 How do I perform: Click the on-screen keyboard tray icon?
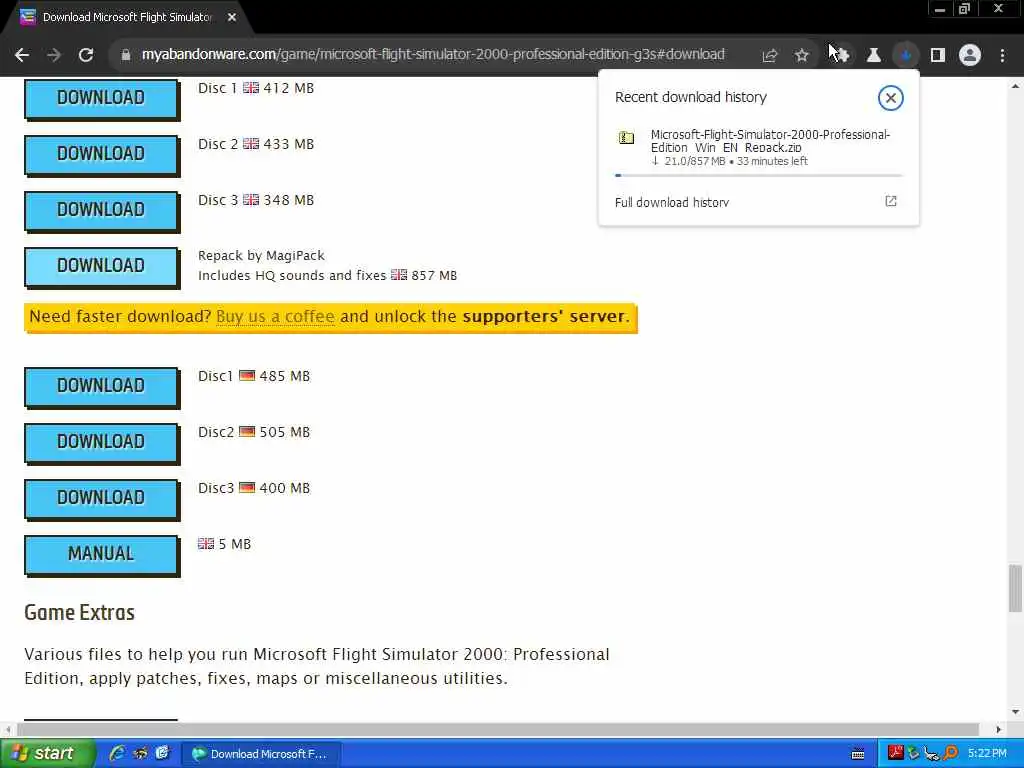tap(858, 754)
